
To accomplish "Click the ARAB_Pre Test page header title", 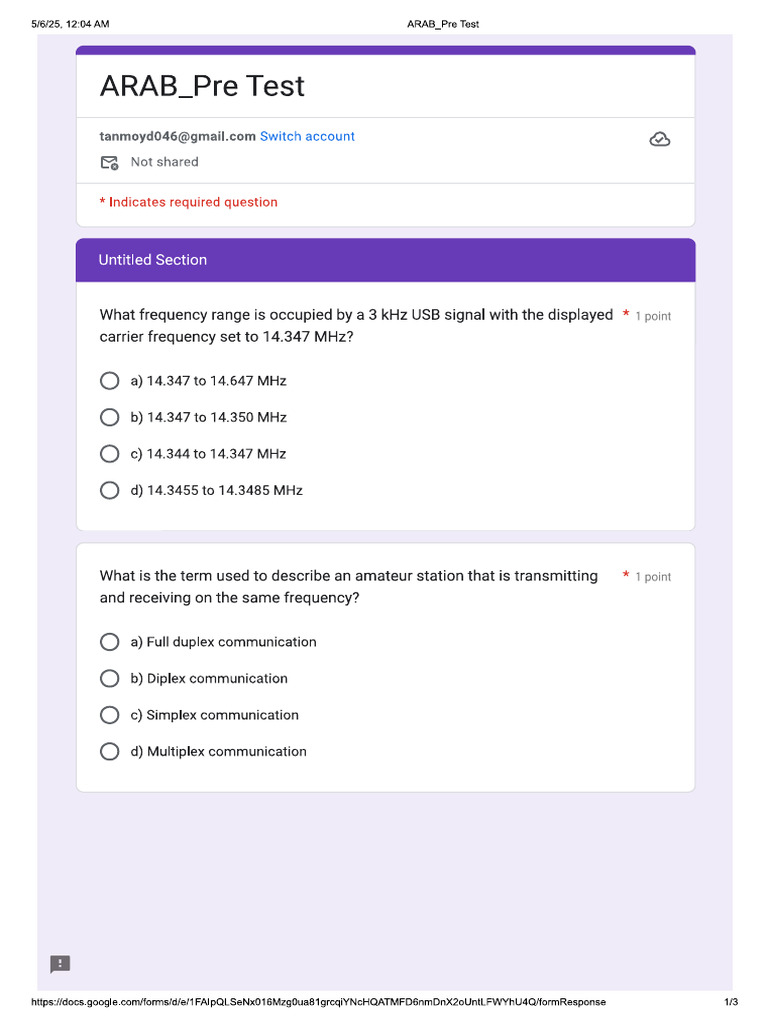I will pyautogui.click(x=443, y=24).
